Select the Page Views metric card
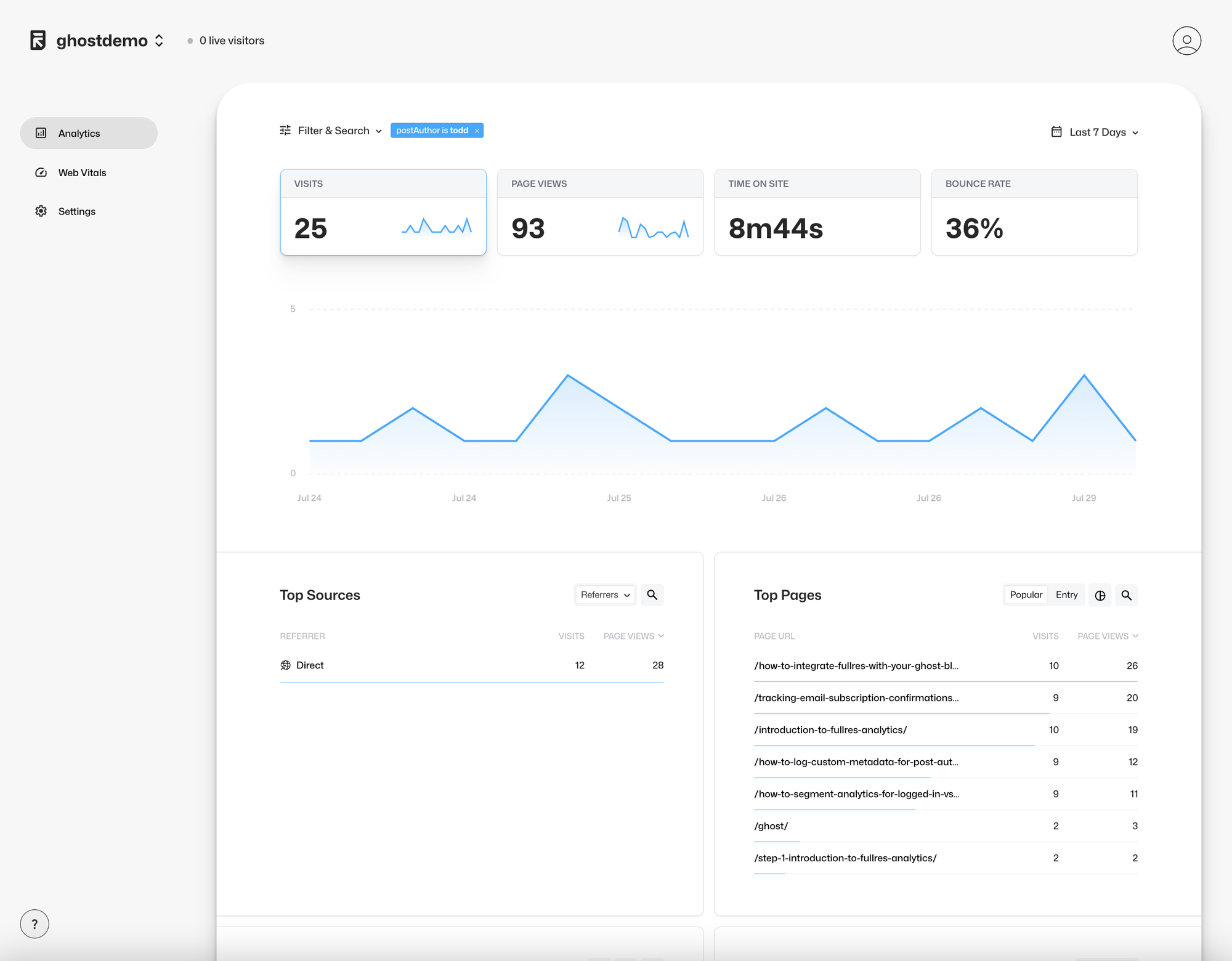This screenshot has width=1232, height=961. pyautogui.click(x=600, y=213)
